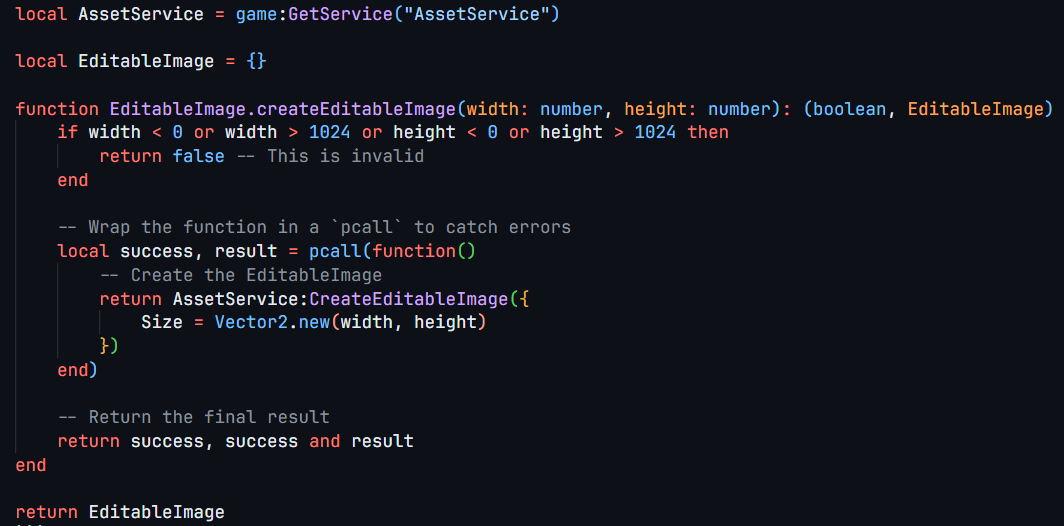Click the then keyword
Viewport: 1064px width, 526px height.
pyautogui.click(x=708, y=132)
